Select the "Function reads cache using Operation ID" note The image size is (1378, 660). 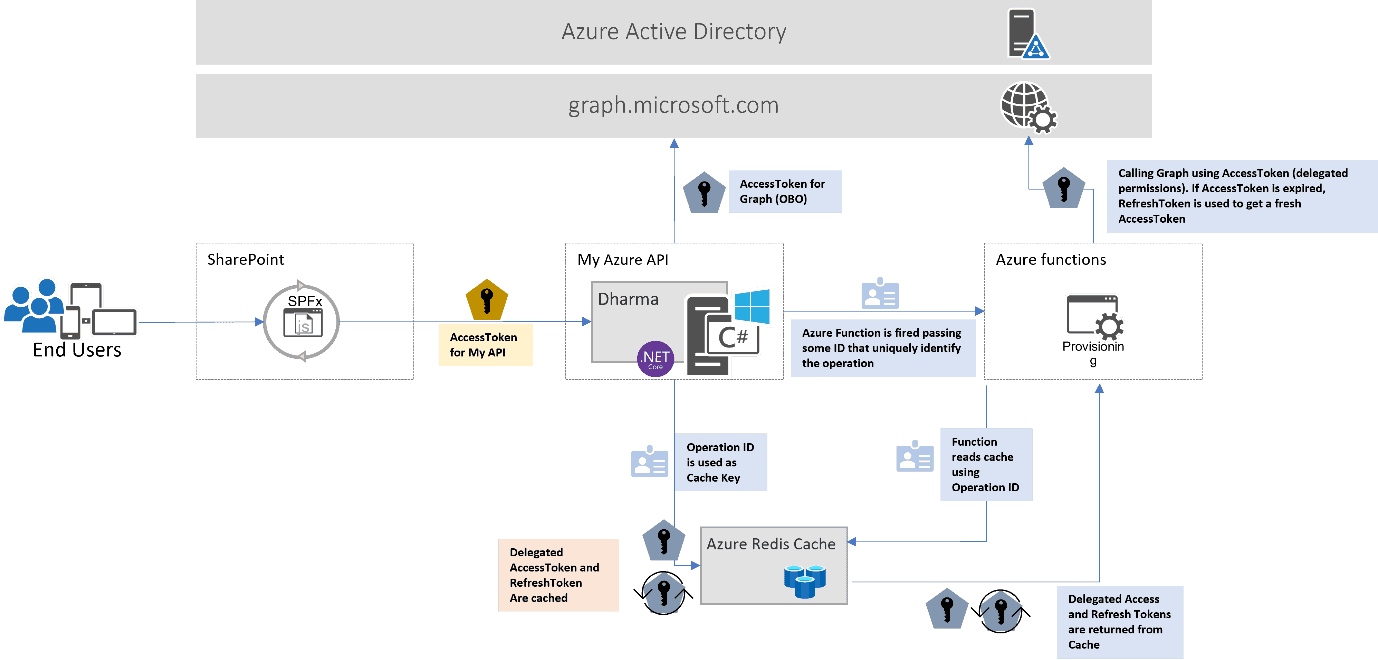click(x=985, y=464)
